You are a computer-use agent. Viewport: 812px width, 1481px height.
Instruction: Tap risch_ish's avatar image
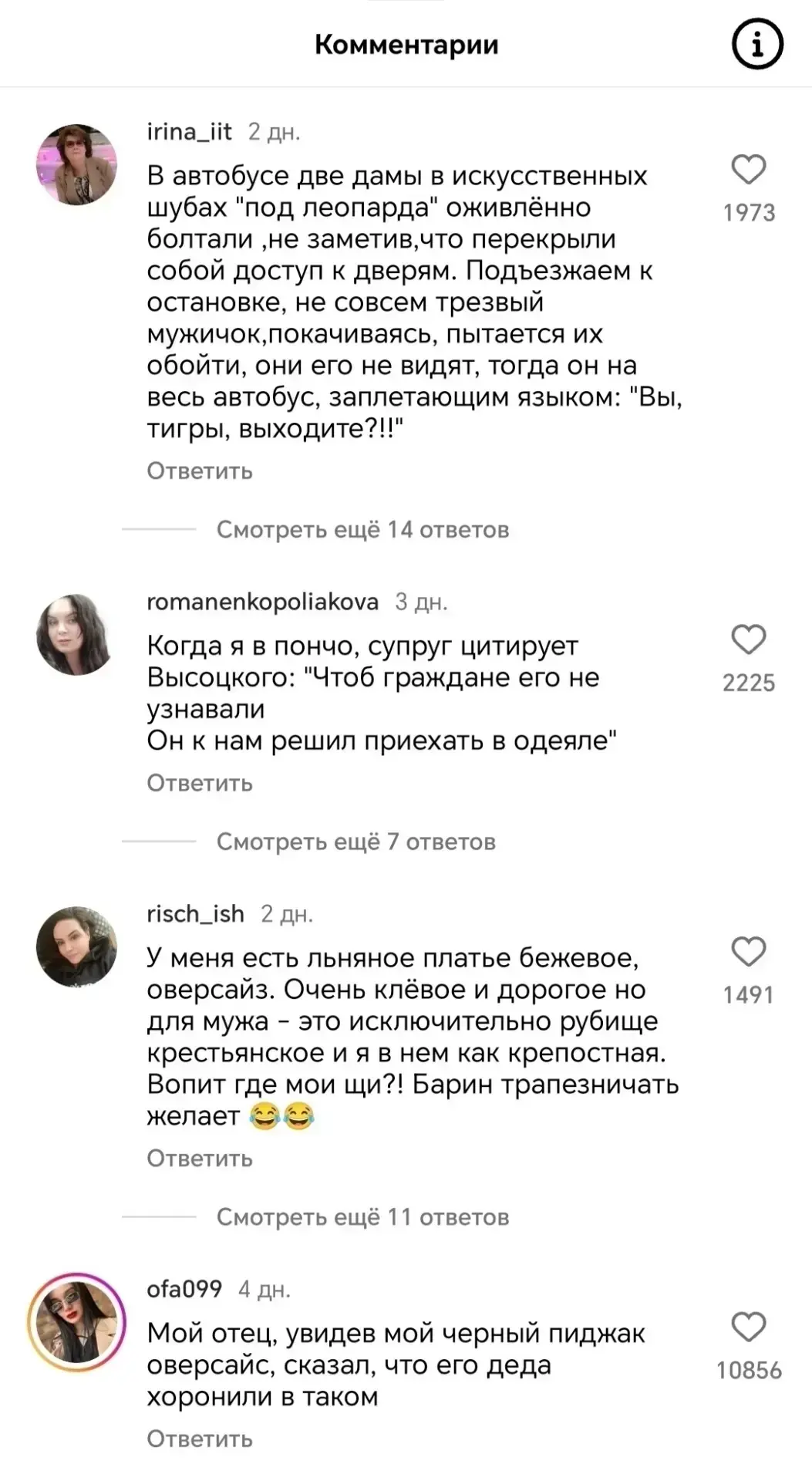[76, 946]
